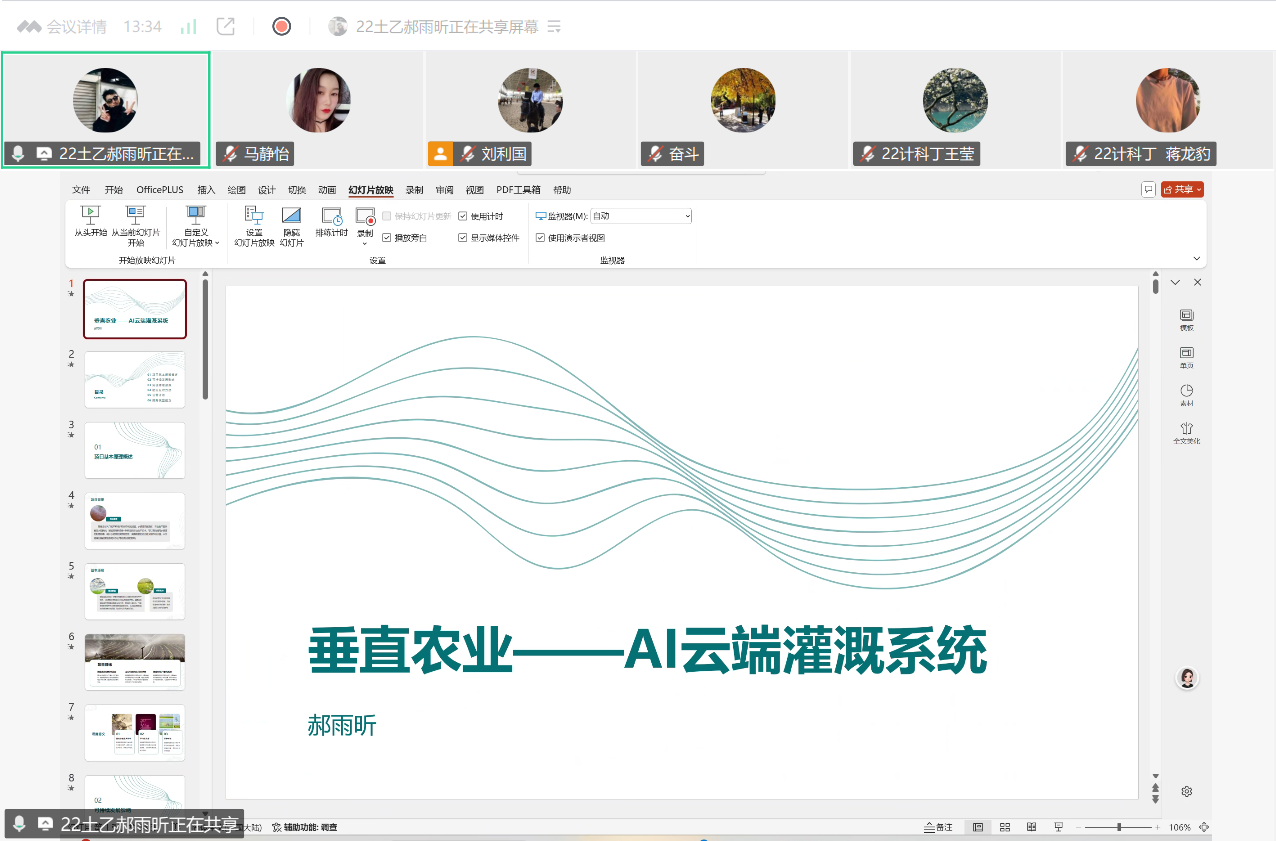Toggle 使用演示者视图 (Presenter View) checkbox
The height and width of the screenshot is (841, 1276).
540,238
